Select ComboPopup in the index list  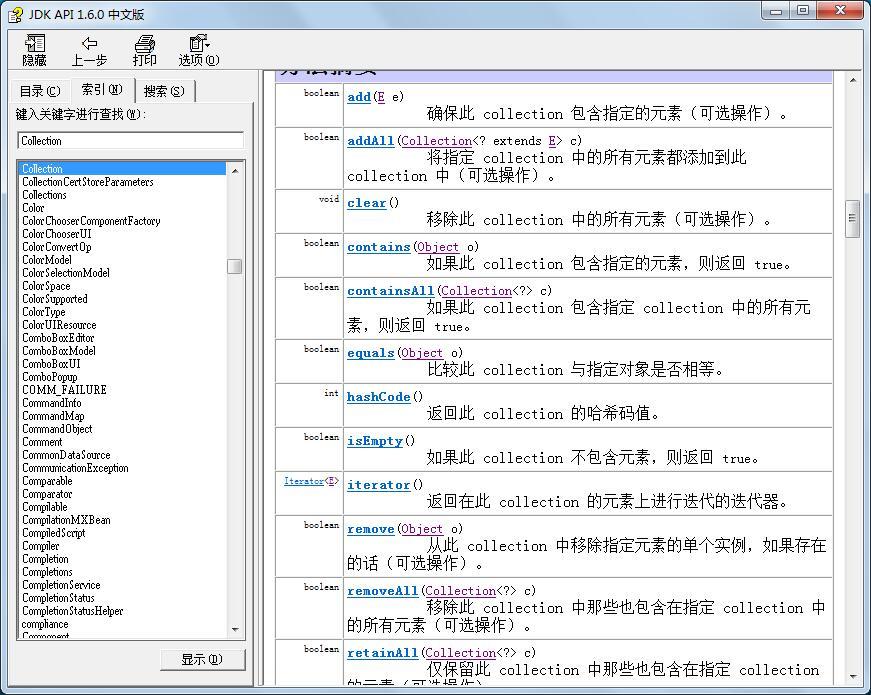point(50,377)
